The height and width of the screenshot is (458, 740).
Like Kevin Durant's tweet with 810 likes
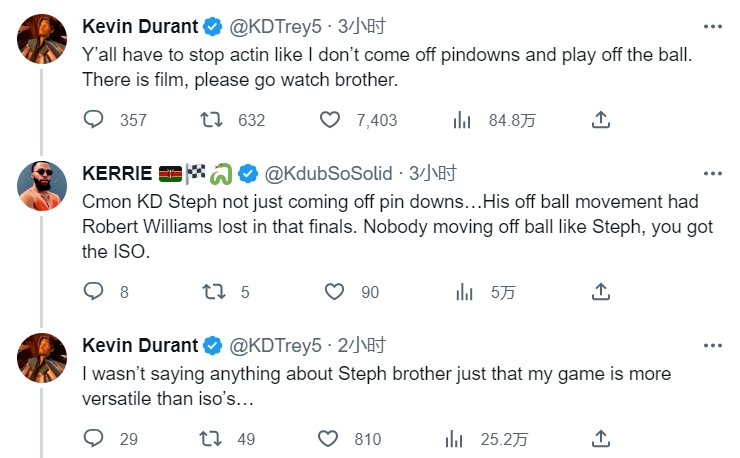click(x=331, y=438)
